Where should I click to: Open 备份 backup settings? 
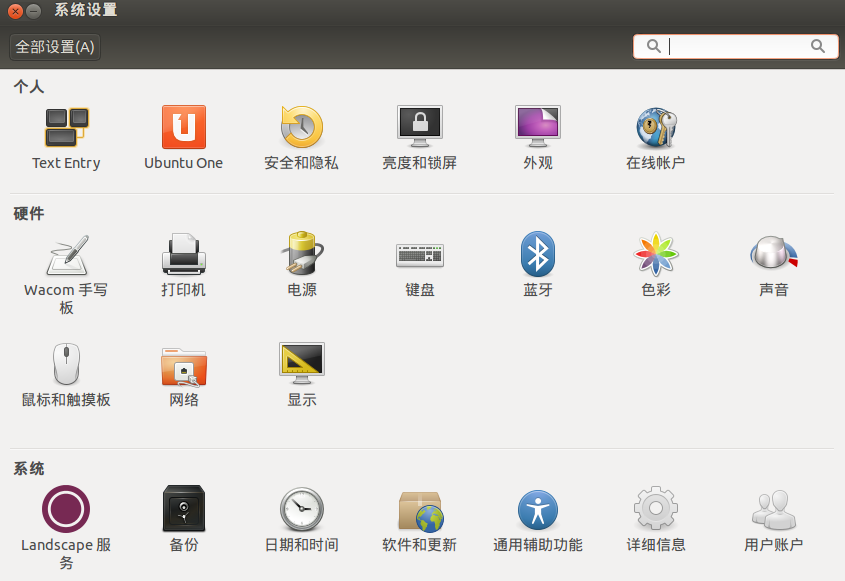tap(184, 519)
